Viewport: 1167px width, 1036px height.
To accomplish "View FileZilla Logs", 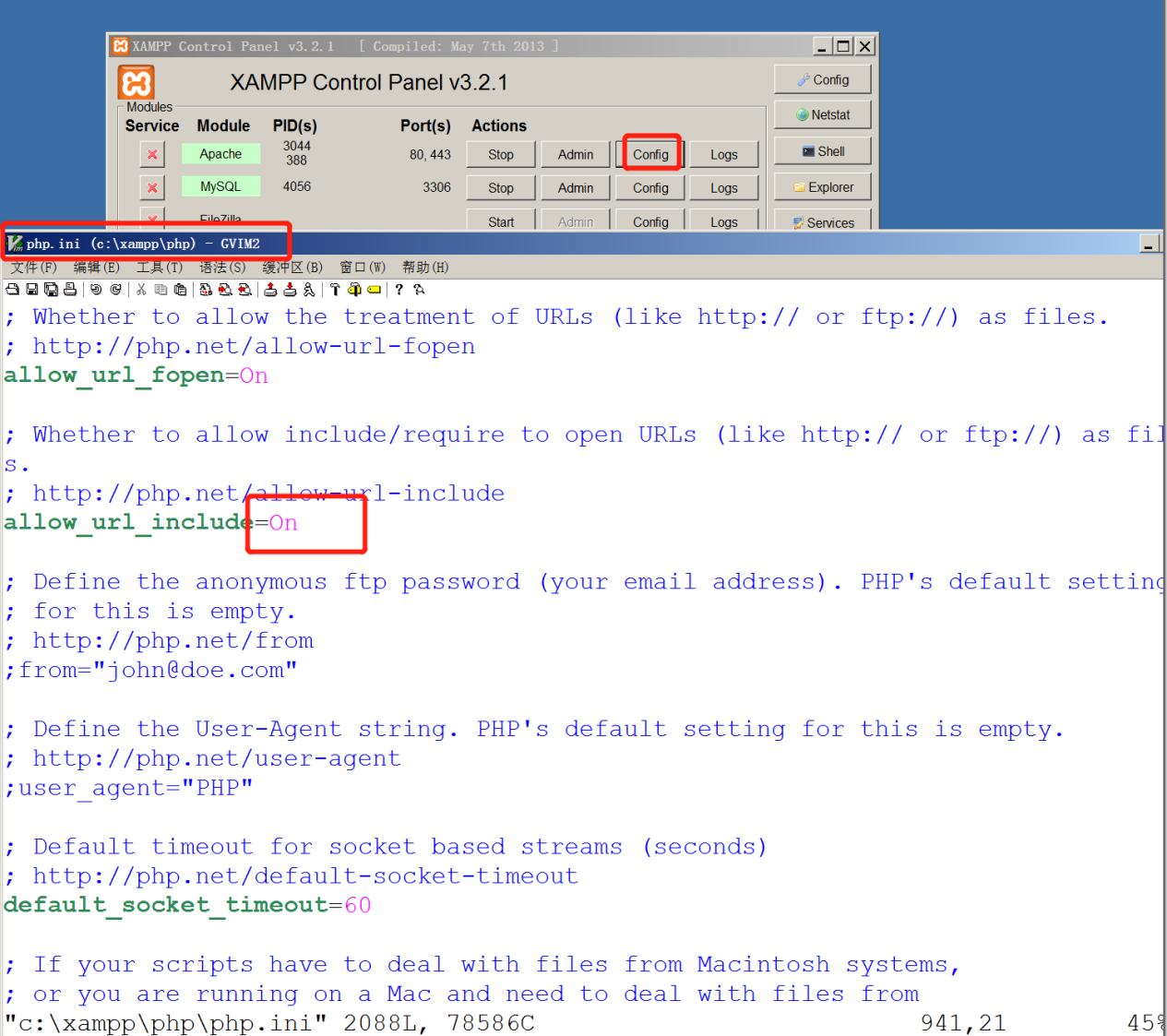I will pos(724,220).
